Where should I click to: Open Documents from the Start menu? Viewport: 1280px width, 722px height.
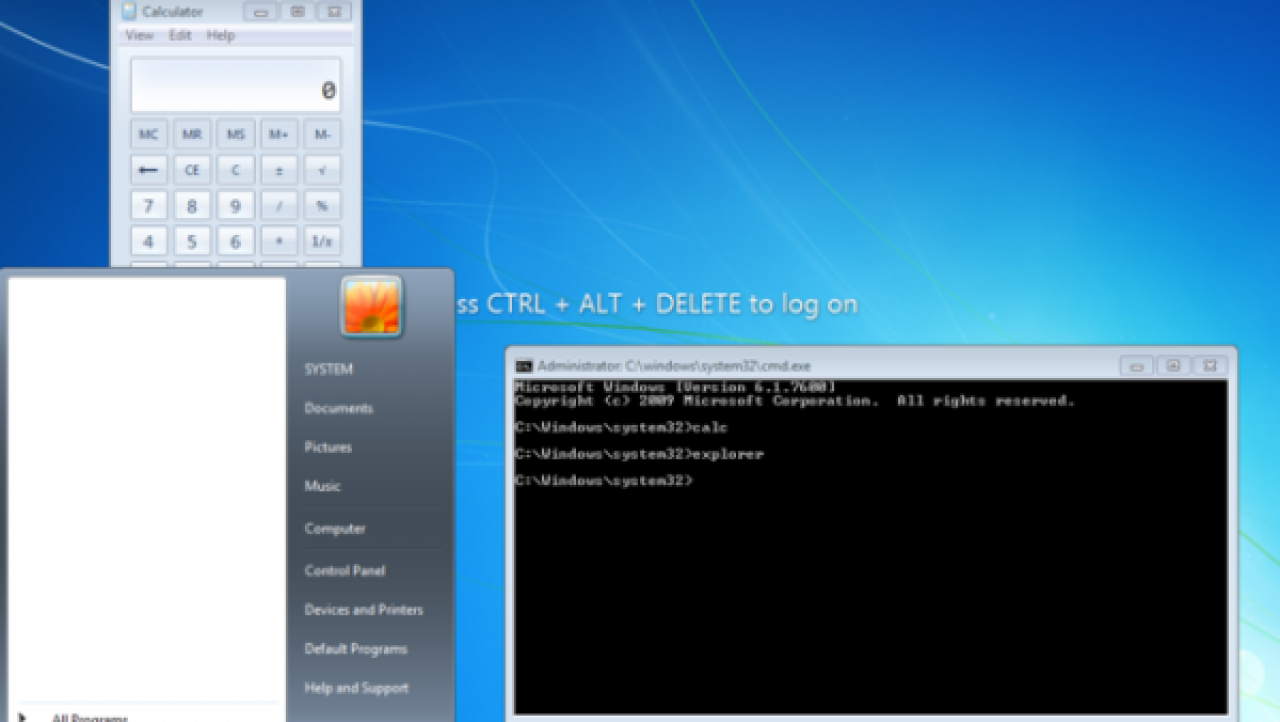[339, 408]
